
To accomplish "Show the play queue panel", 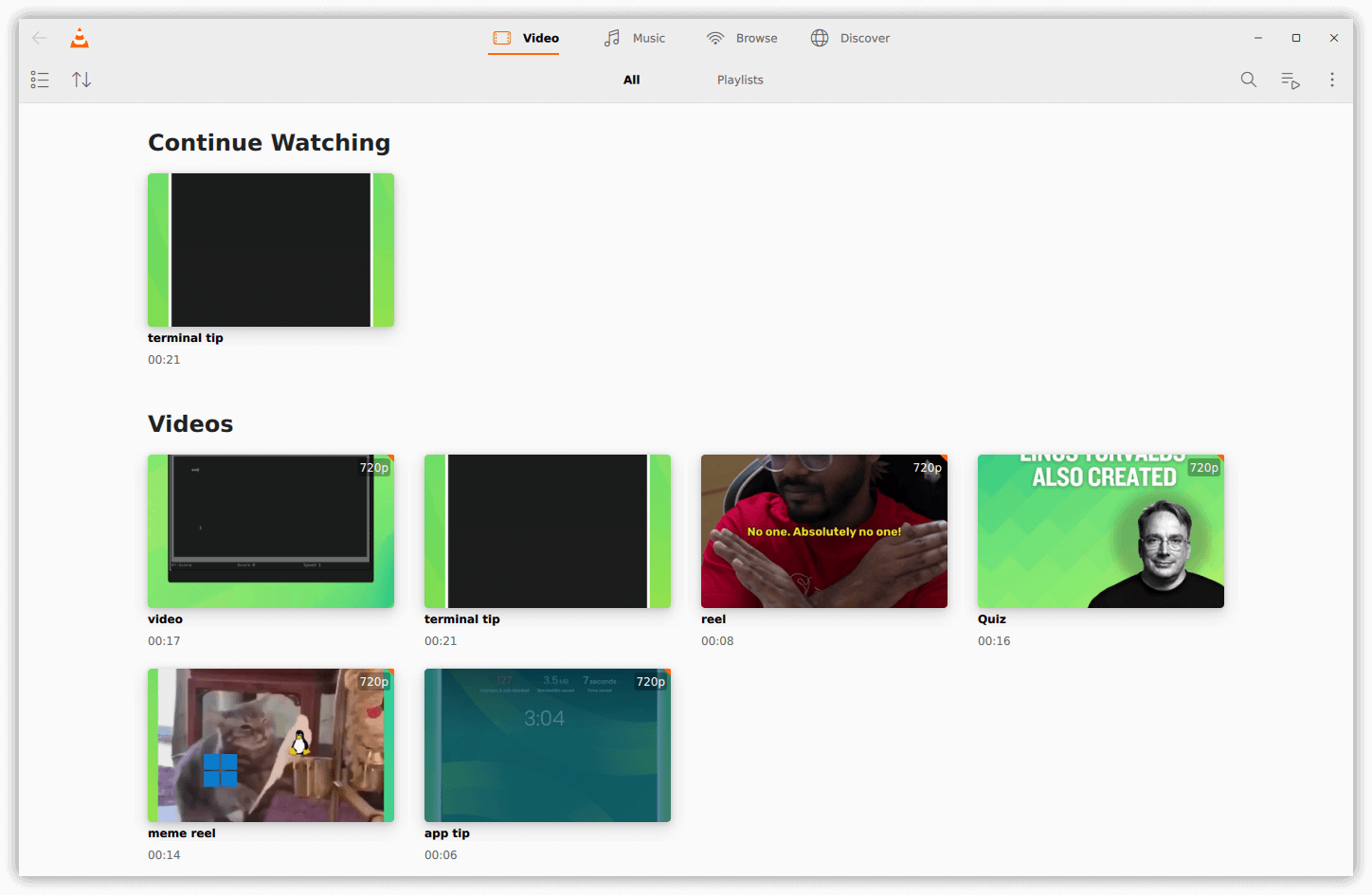I will pos(1290,80).
